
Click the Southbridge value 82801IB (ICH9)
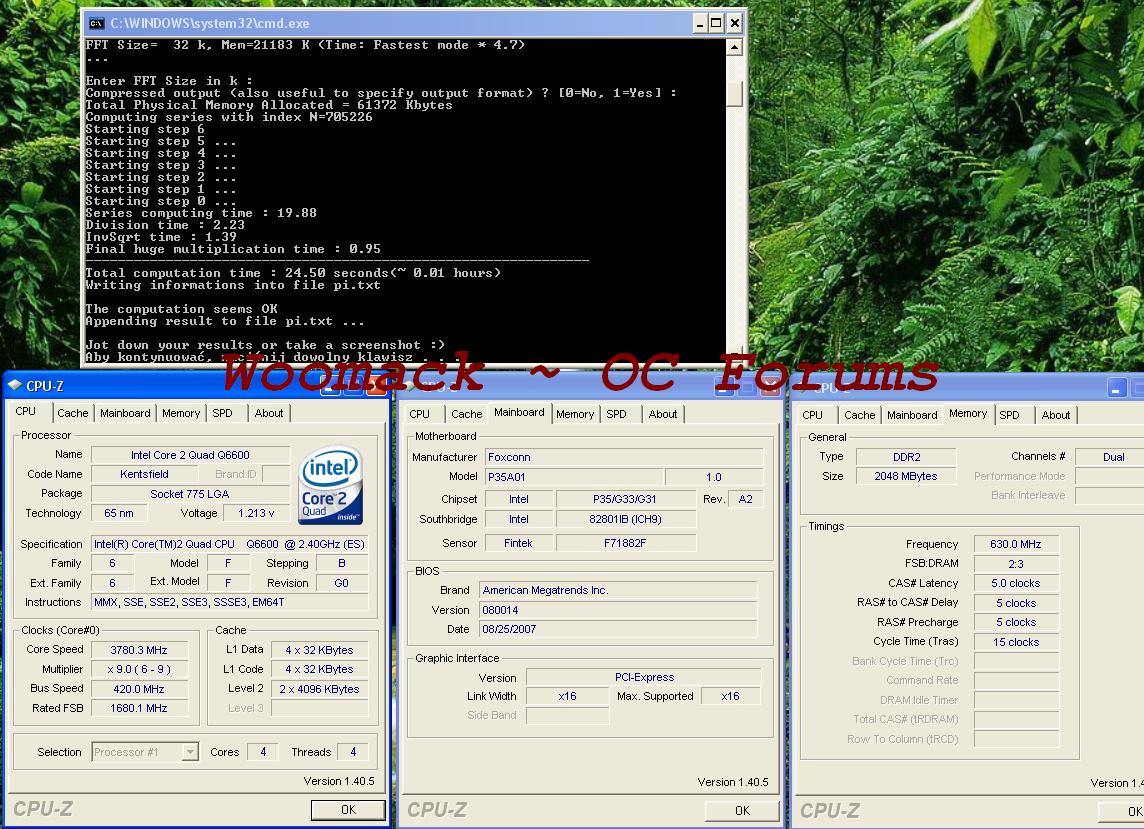pyautogui.click(x=625, y=519)
